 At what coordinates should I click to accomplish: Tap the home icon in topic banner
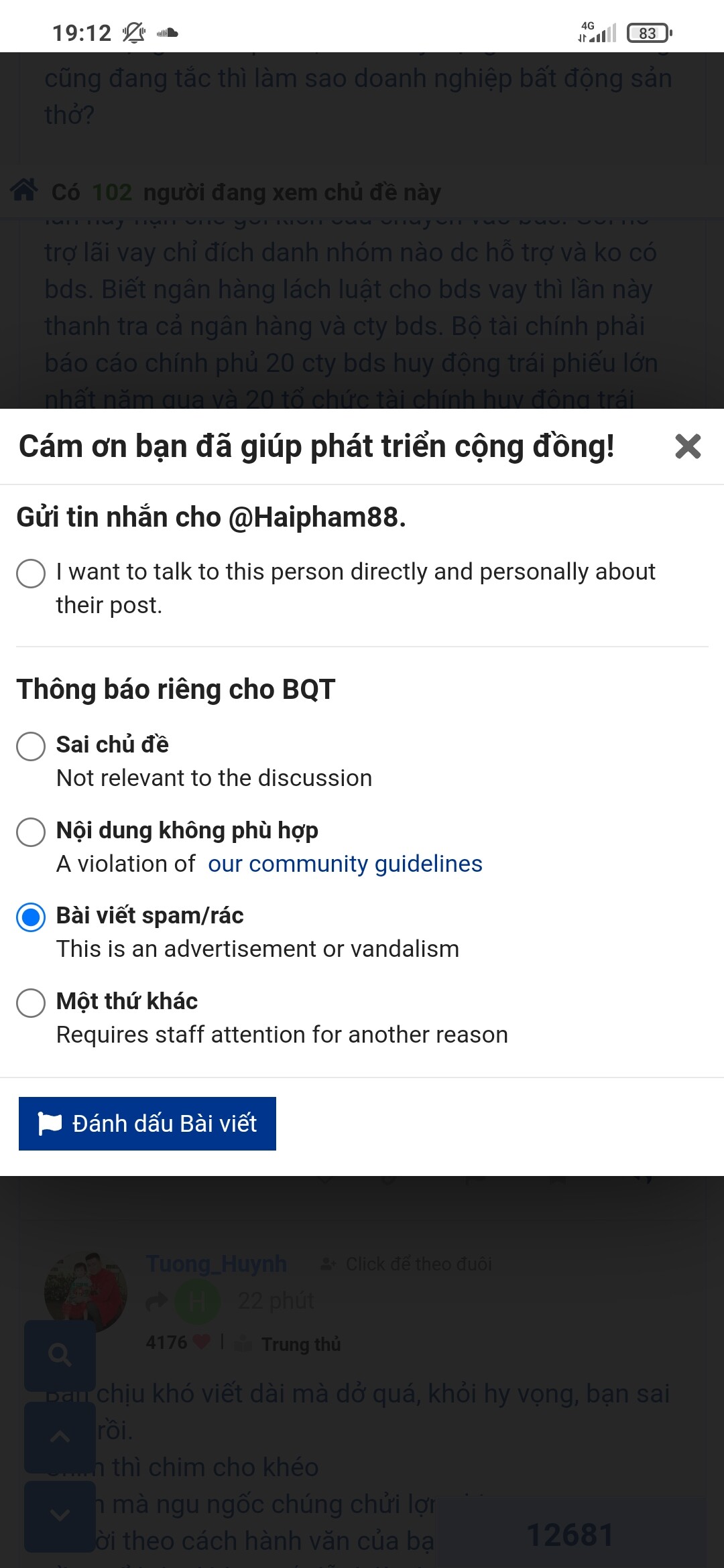24,190
